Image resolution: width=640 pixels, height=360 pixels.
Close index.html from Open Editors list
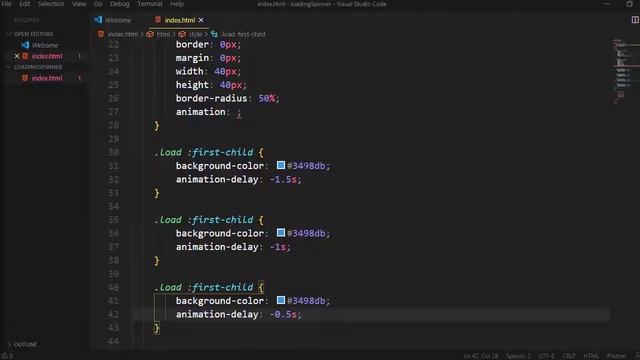[17, 56]
